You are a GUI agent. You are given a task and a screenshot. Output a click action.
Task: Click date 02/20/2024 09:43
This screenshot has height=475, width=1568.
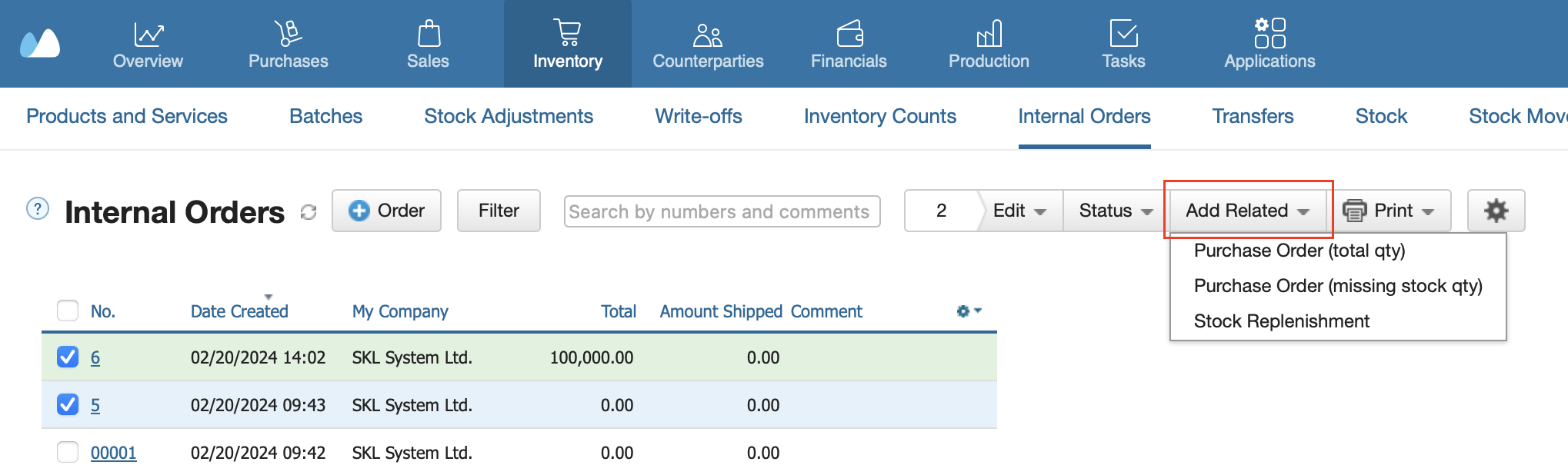pyautogui.click(x=258, y=405)
